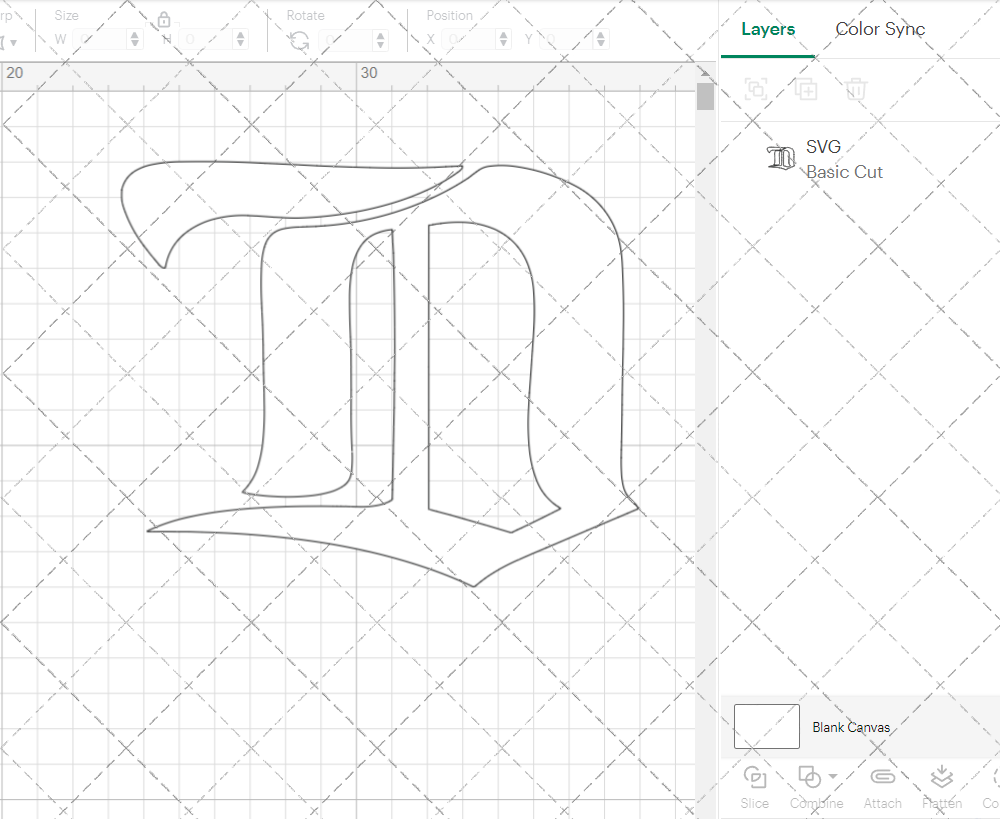
Task: Expand the Combine dropdown arrow
Action: coord(833,777)
